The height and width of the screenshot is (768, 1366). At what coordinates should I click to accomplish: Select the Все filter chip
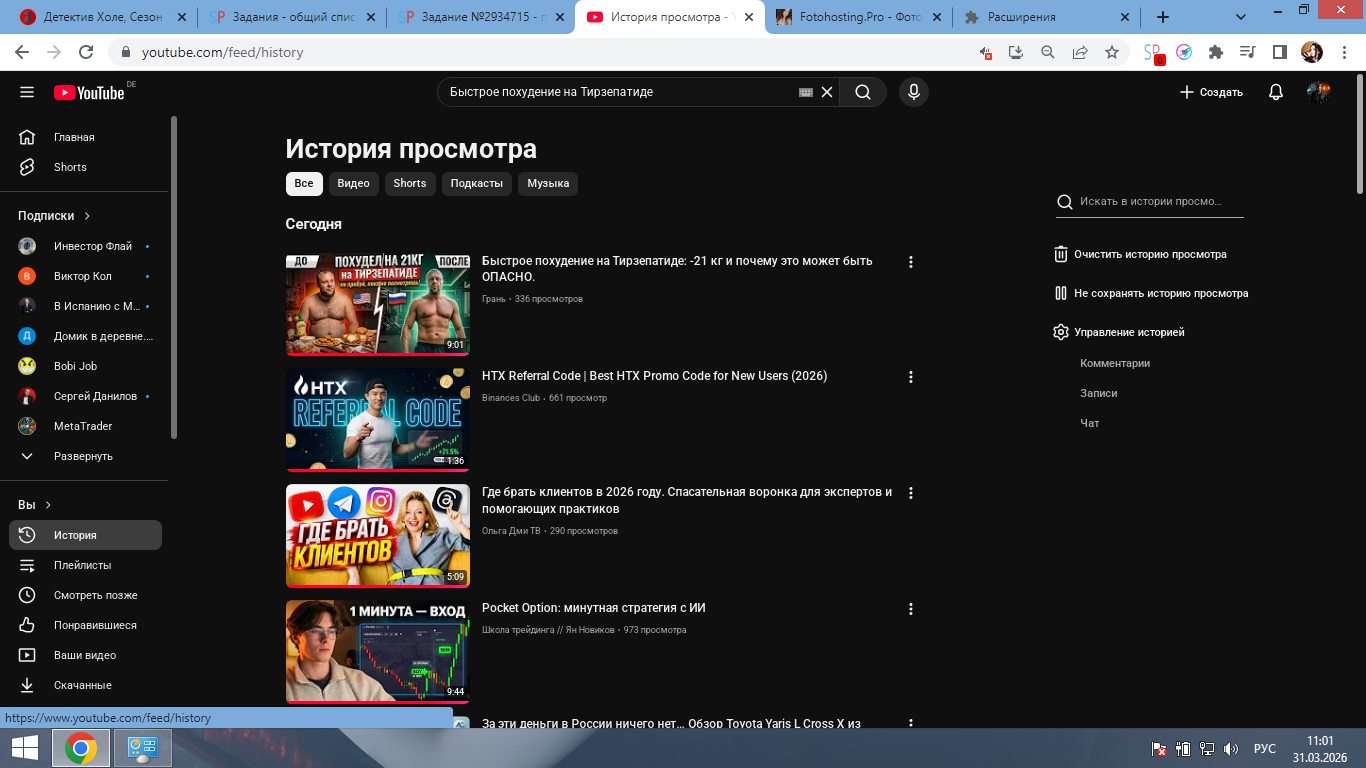click(x=304, y=183)
